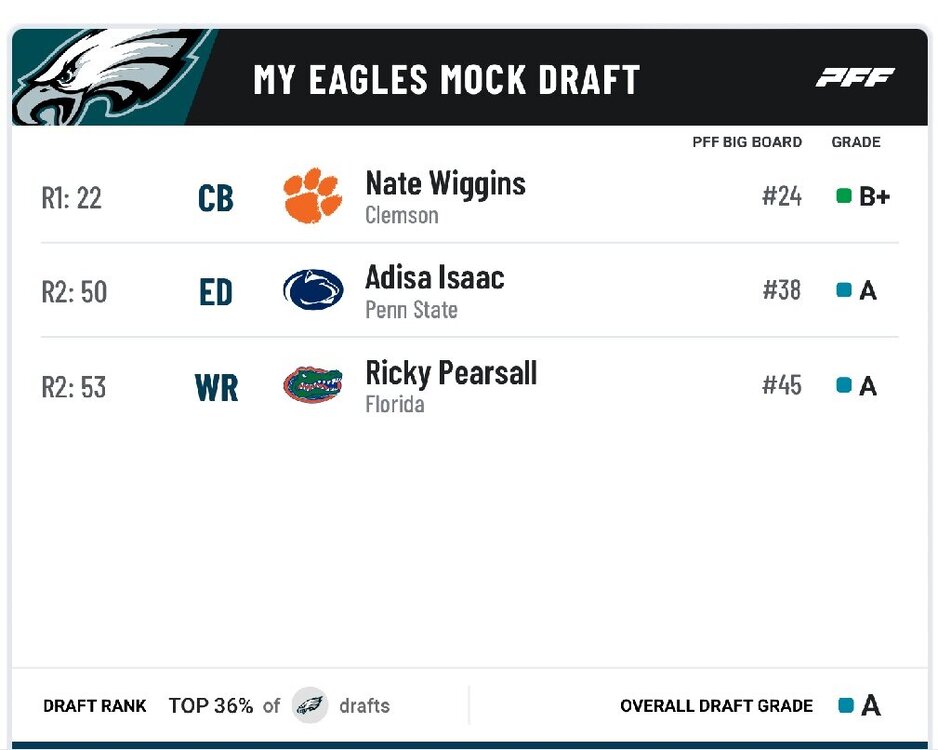The height and width of the screenshot is (750, 938).
Task: Click the green B+ grade indicator
Action: [x=844, y=196]
